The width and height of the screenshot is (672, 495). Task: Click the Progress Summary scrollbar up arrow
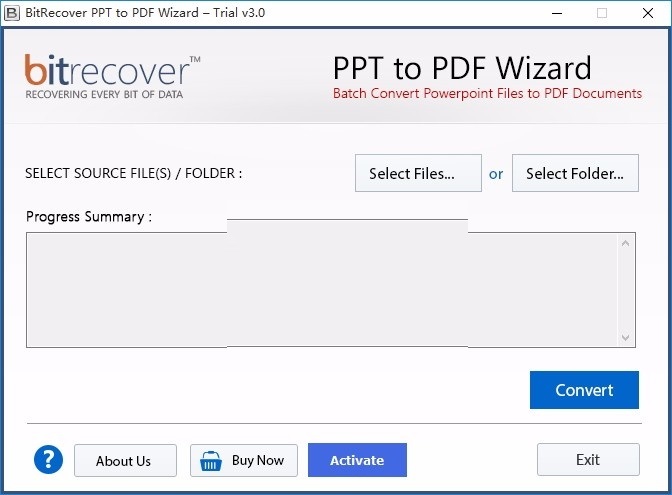tap(626, 243)
